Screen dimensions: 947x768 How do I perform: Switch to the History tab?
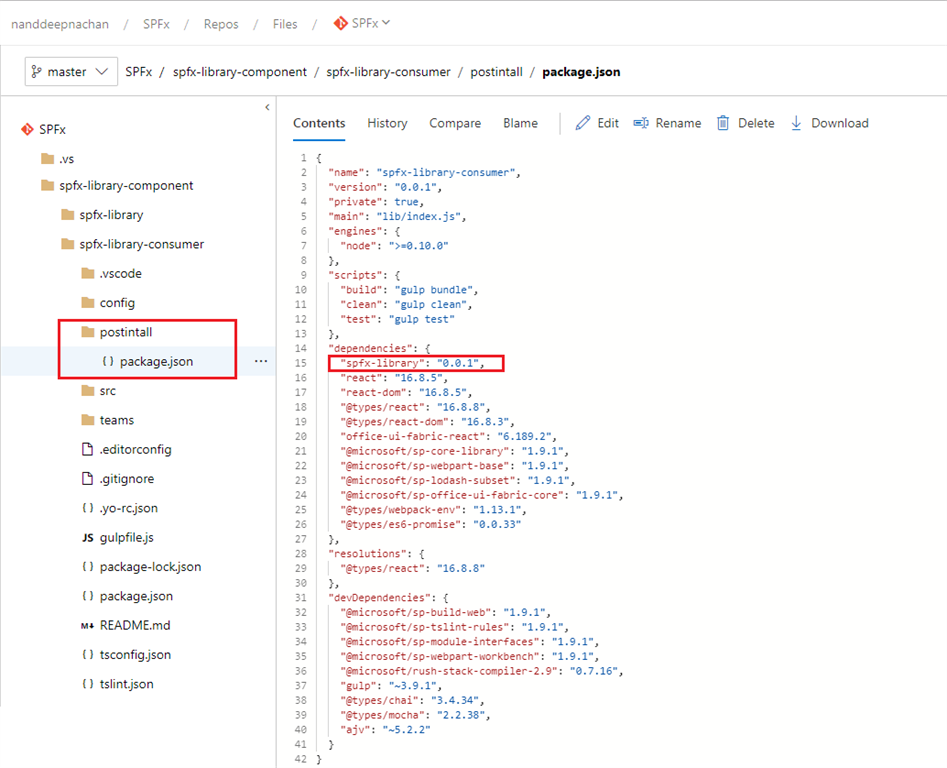point(387,123)
